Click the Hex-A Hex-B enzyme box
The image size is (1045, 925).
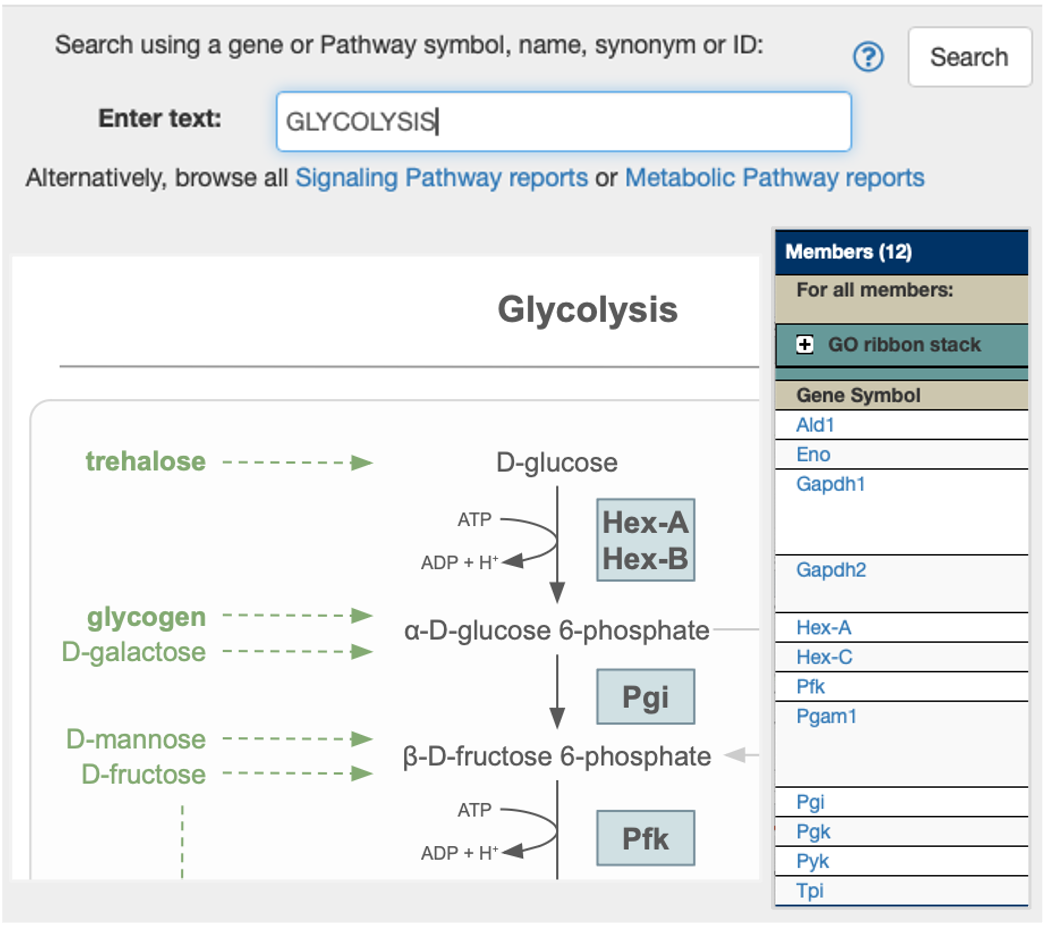point(645,540)
